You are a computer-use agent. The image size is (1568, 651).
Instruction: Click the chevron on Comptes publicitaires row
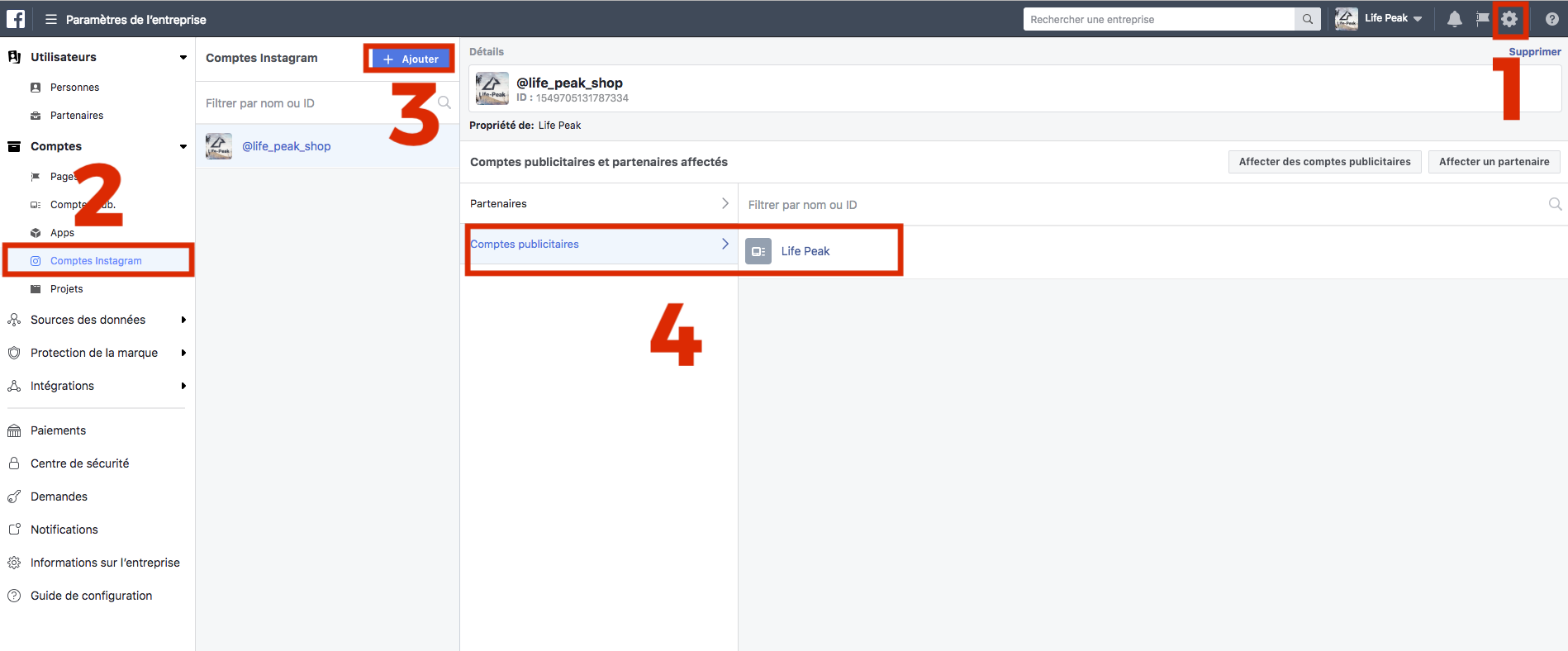tap(725, 244)
